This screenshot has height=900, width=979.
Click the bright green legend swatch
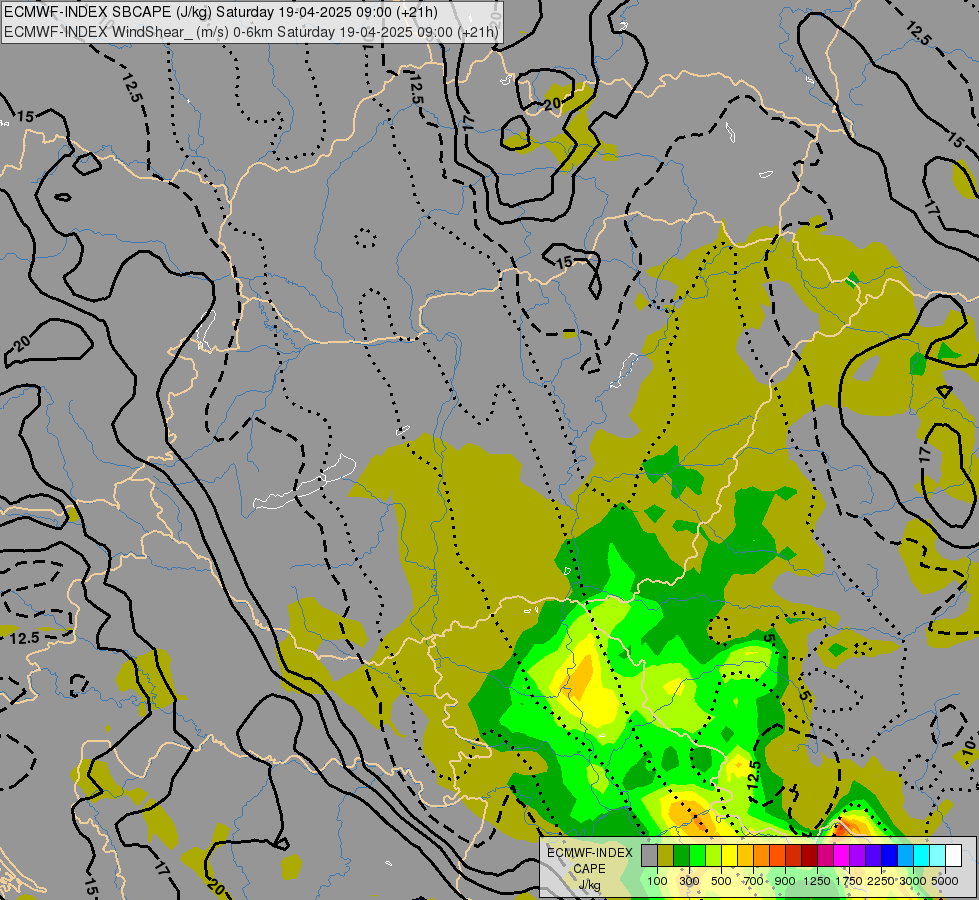697,855
